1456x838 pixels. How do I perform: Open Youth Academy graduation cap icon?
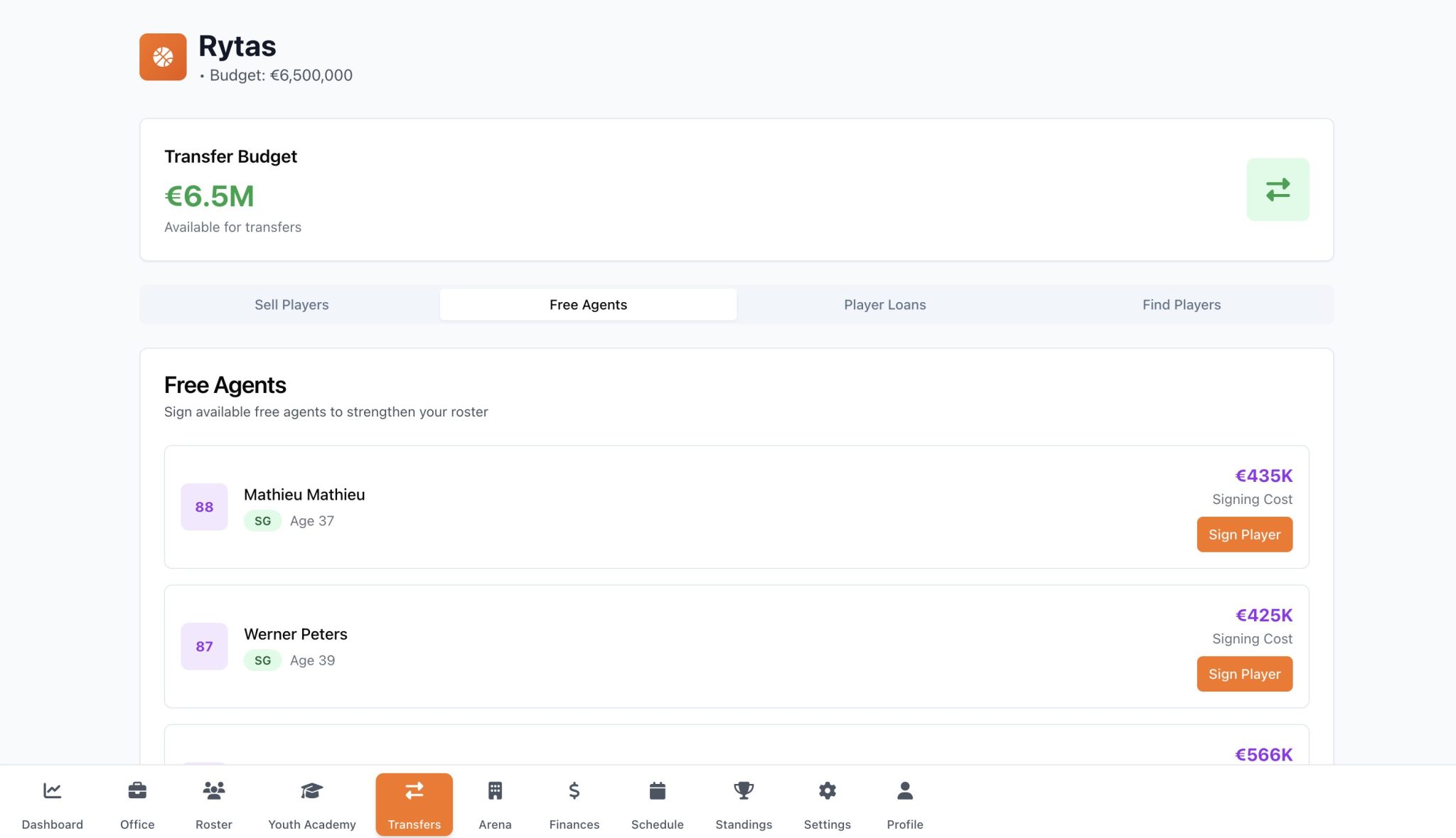click(x=311, y=790)
